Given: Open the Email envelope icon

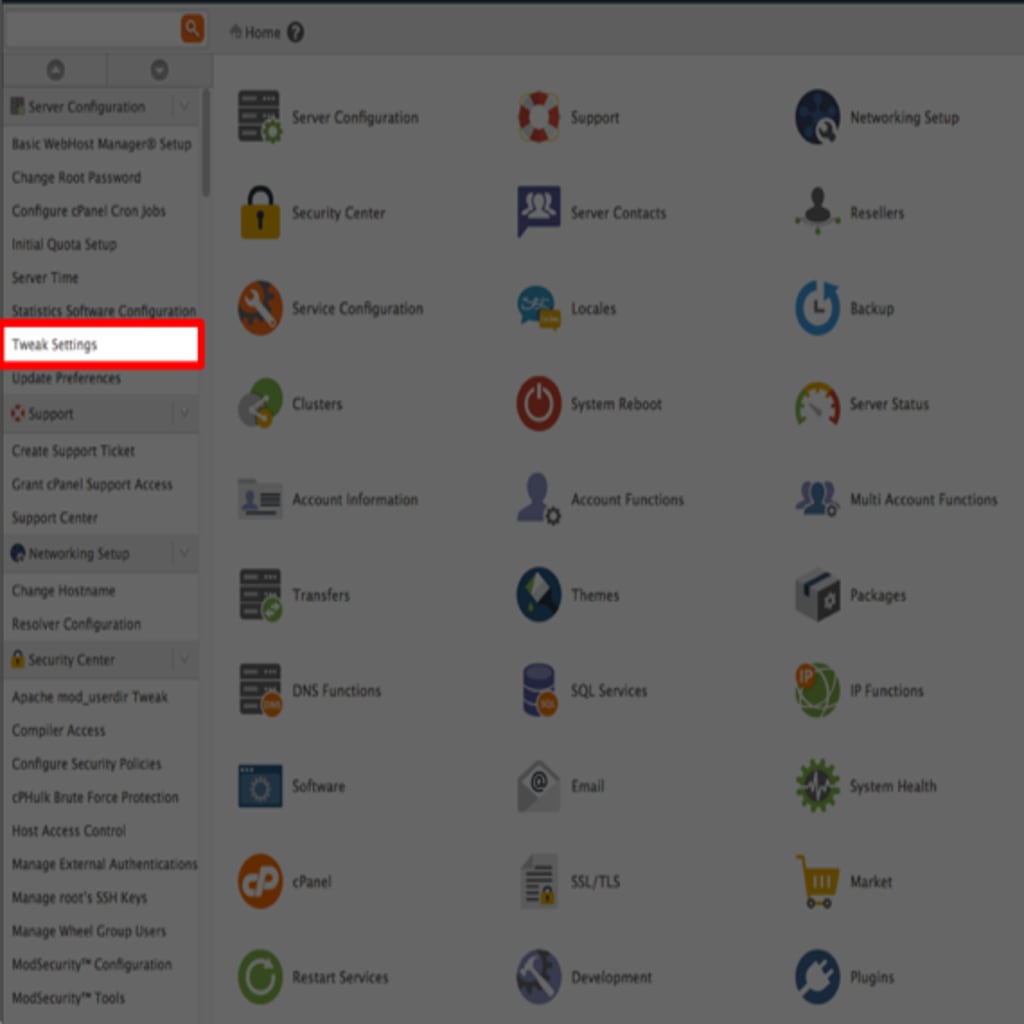Looking at the screenshot, I should pyautogui.click(x=538, y=786).
